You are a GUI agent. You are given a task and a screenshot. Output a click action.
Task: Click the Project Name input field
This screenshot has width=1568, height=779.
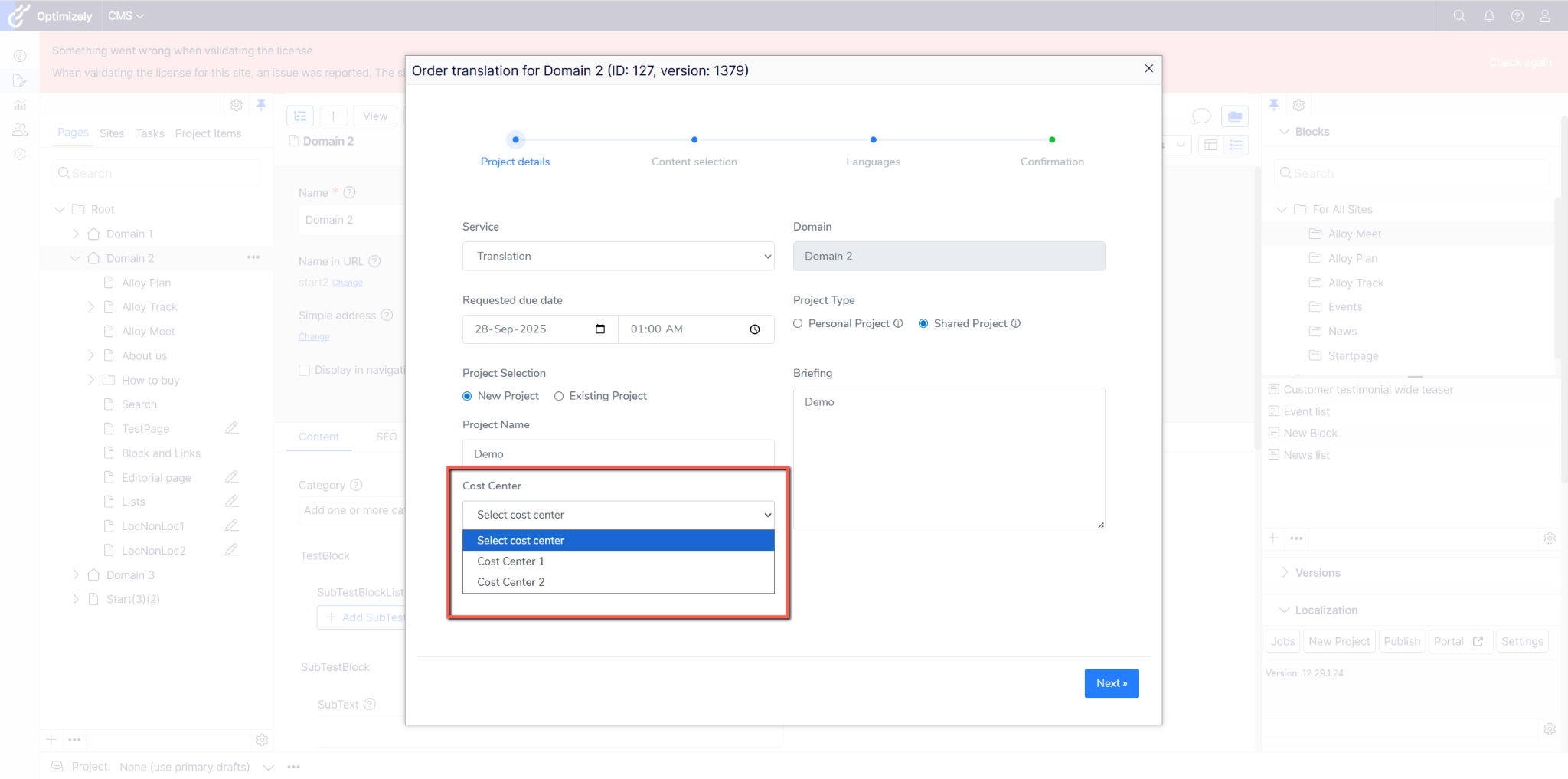click(619, 453)
